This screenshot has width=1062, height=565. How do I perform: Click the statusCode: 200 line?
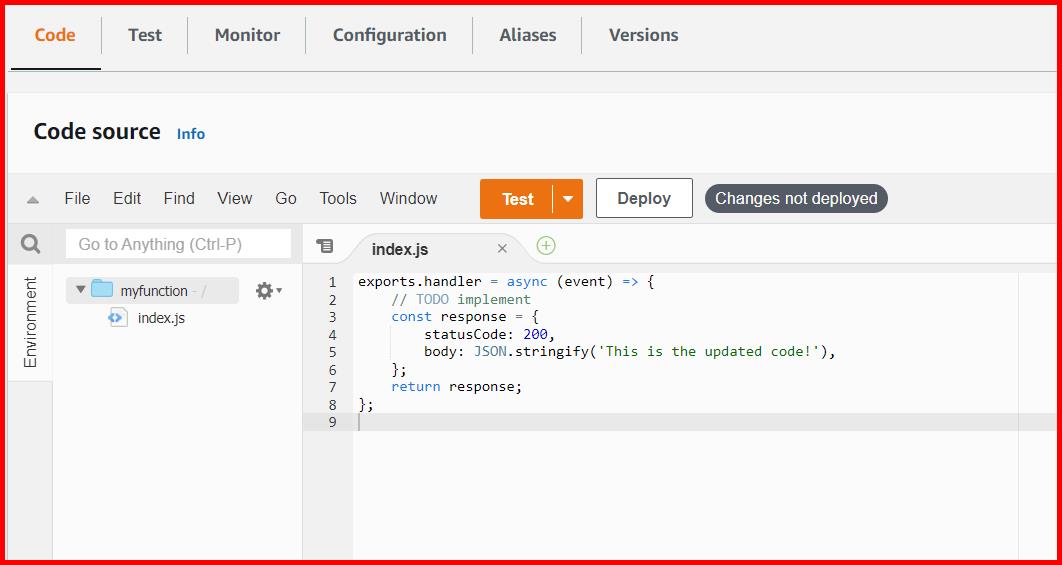[x=490, y=335]
